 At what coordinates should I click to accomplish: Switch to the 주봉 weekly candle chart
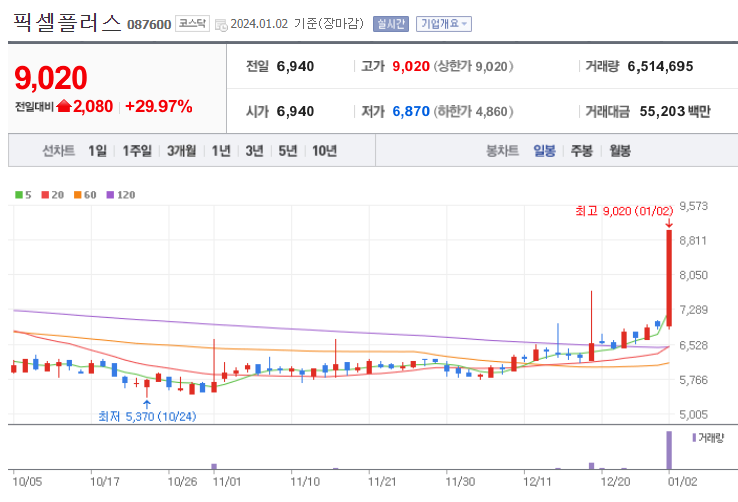[582, 151]
